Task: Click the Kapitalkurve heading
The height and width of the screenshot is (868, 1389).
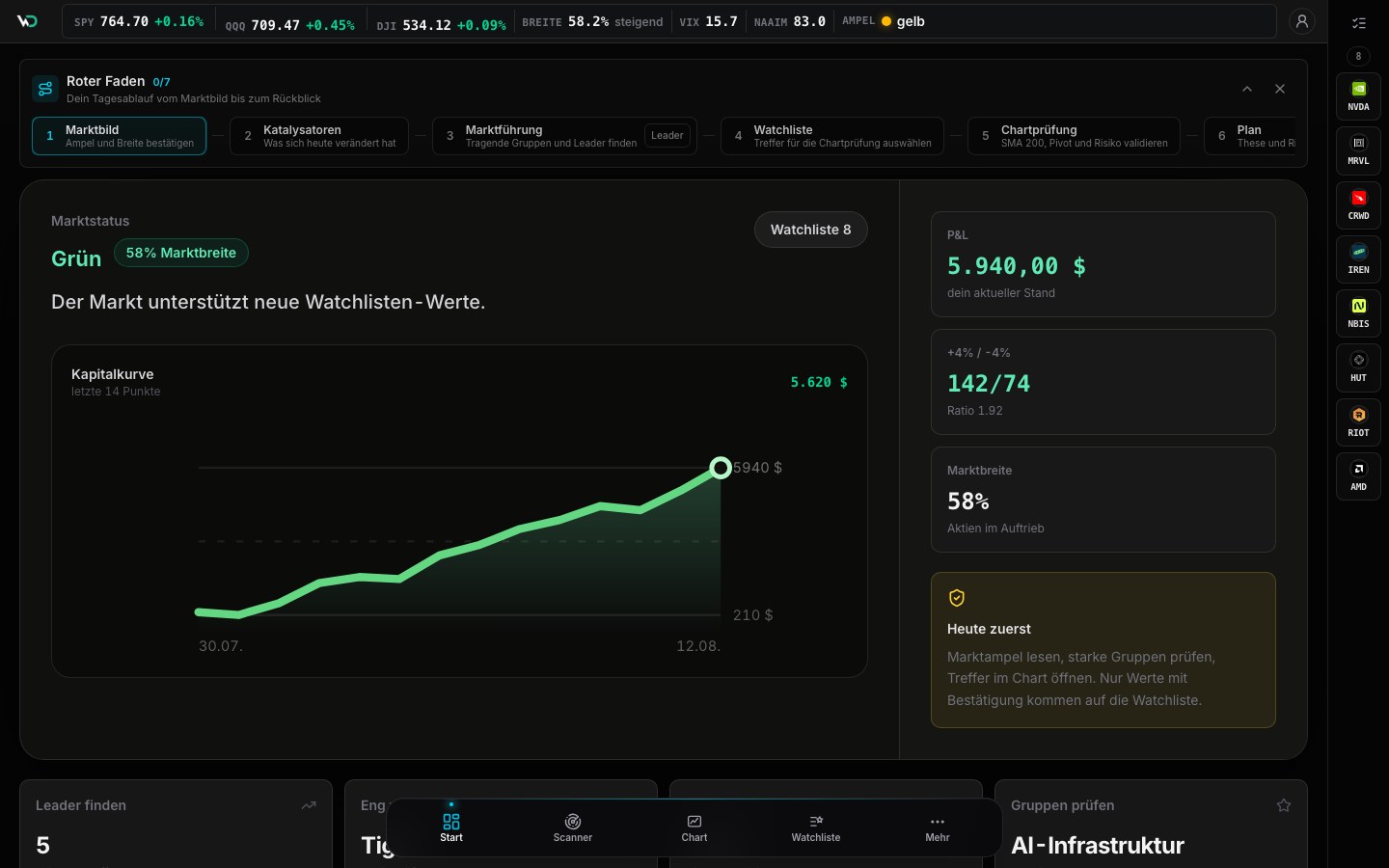Action: (113, 374)
